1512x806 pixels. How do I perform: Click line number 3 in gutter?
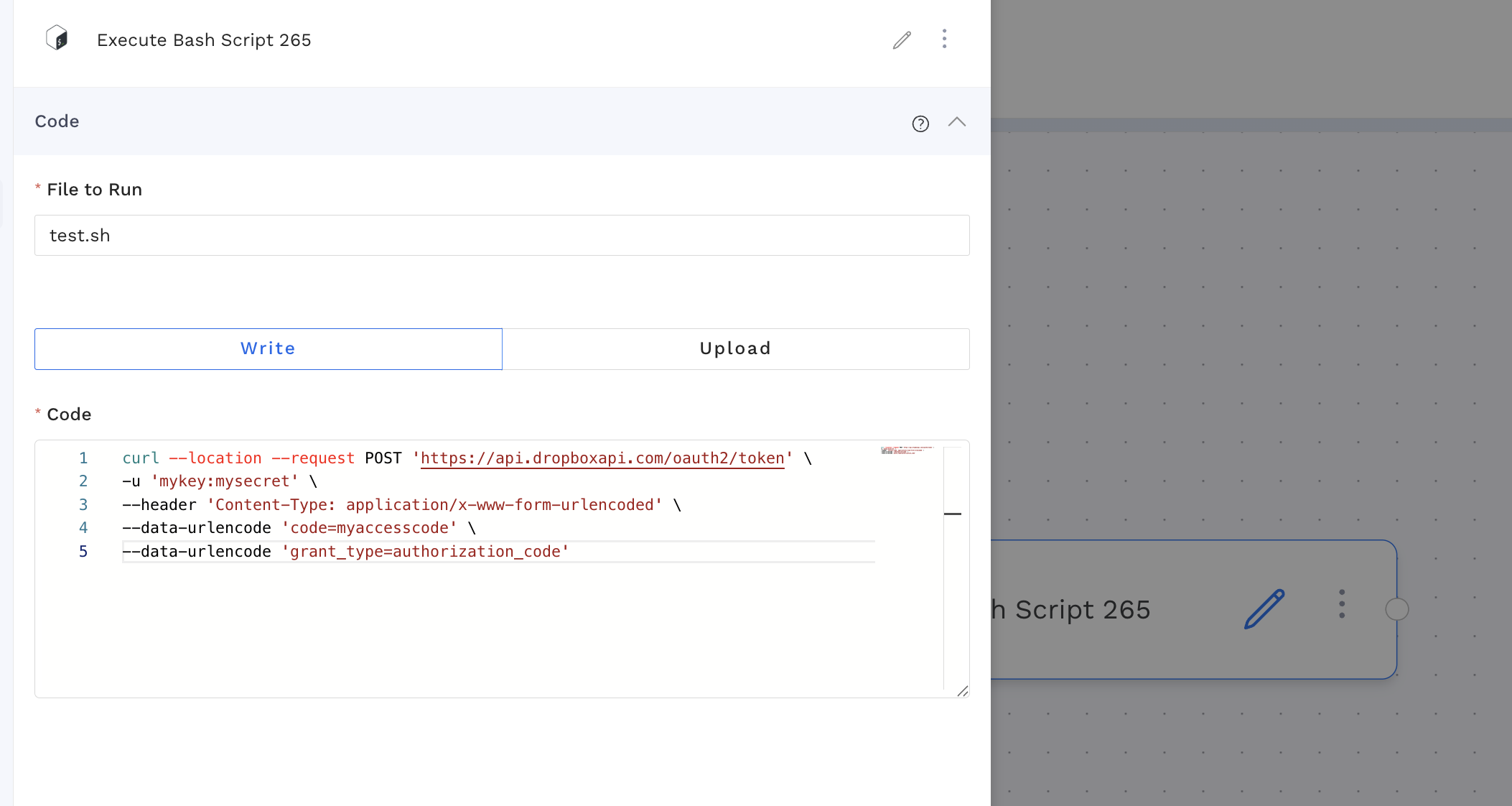point(83,505)
